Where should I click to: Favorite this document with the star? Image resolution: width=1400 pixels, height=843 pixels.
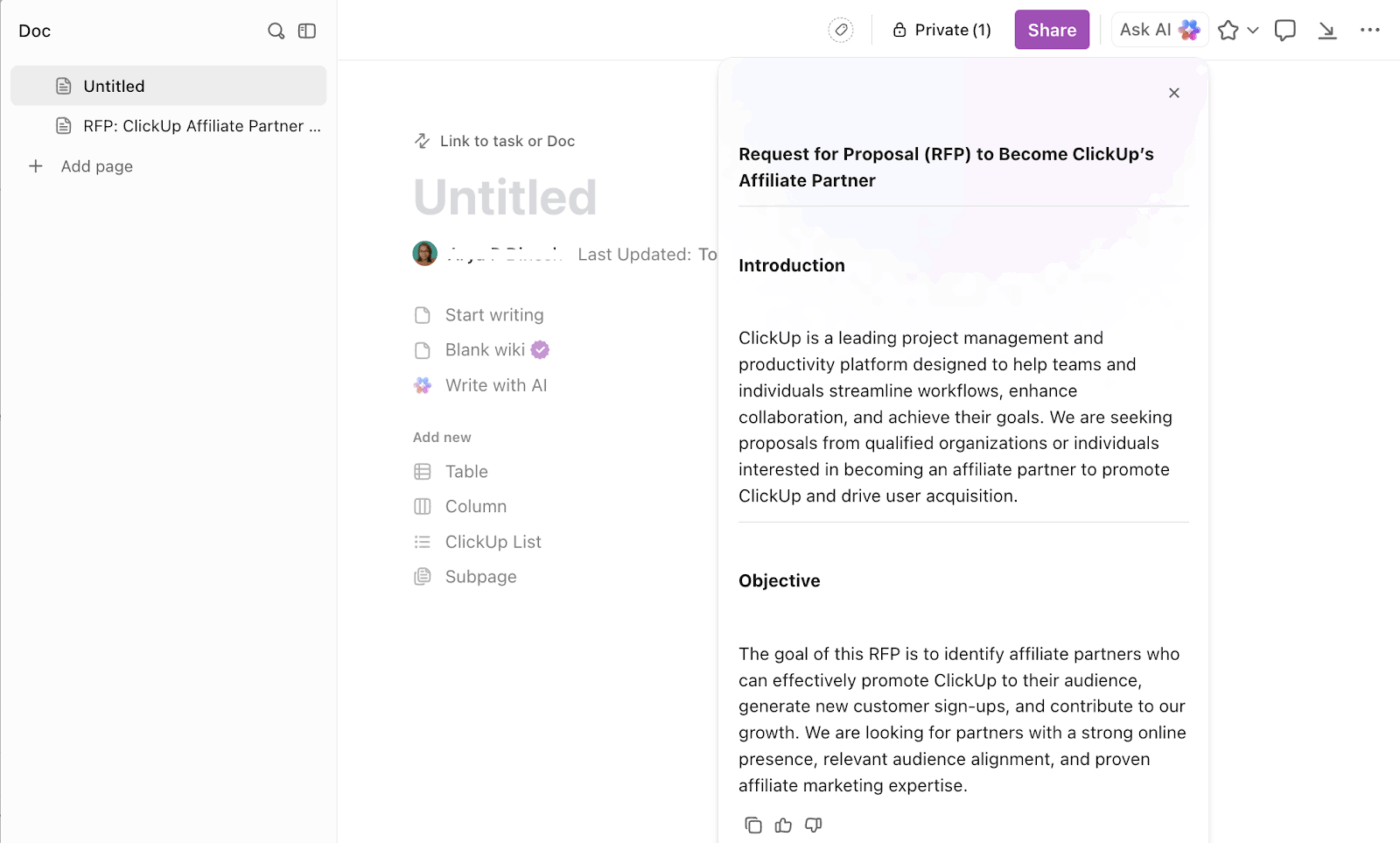[1228, 30]
